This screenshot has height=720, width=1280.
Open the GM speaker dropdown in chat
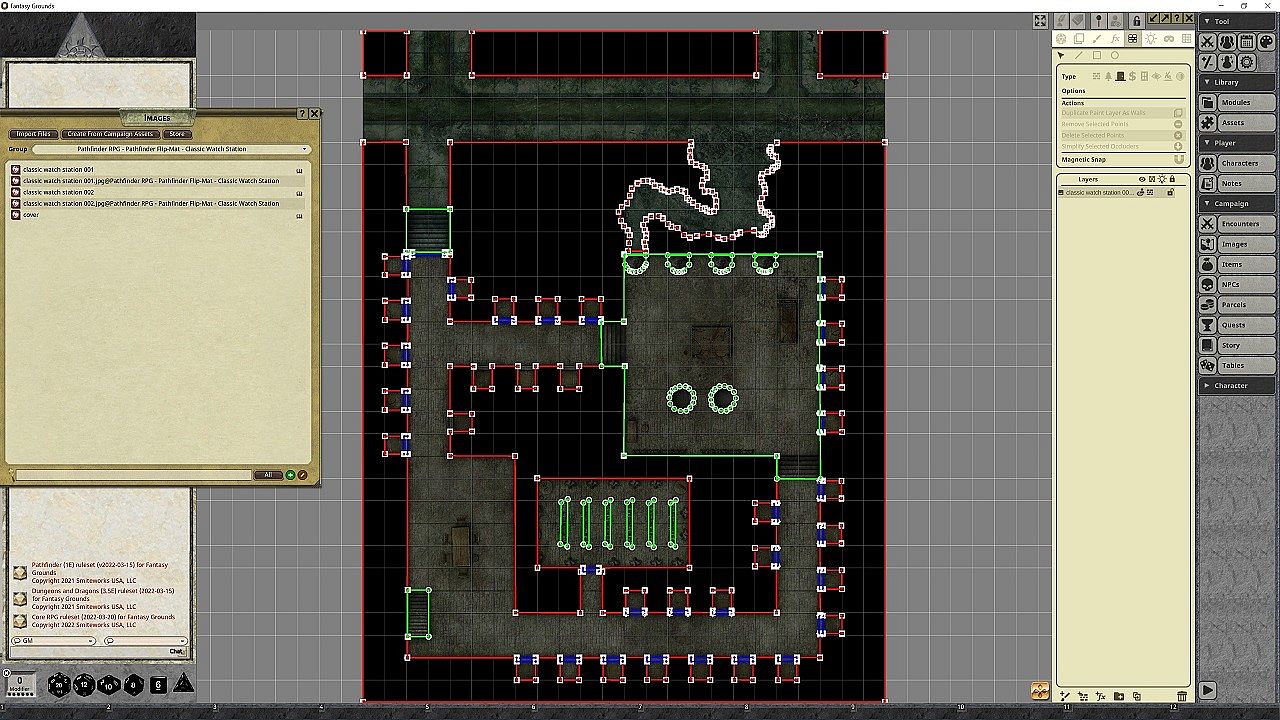coord(53,641)
